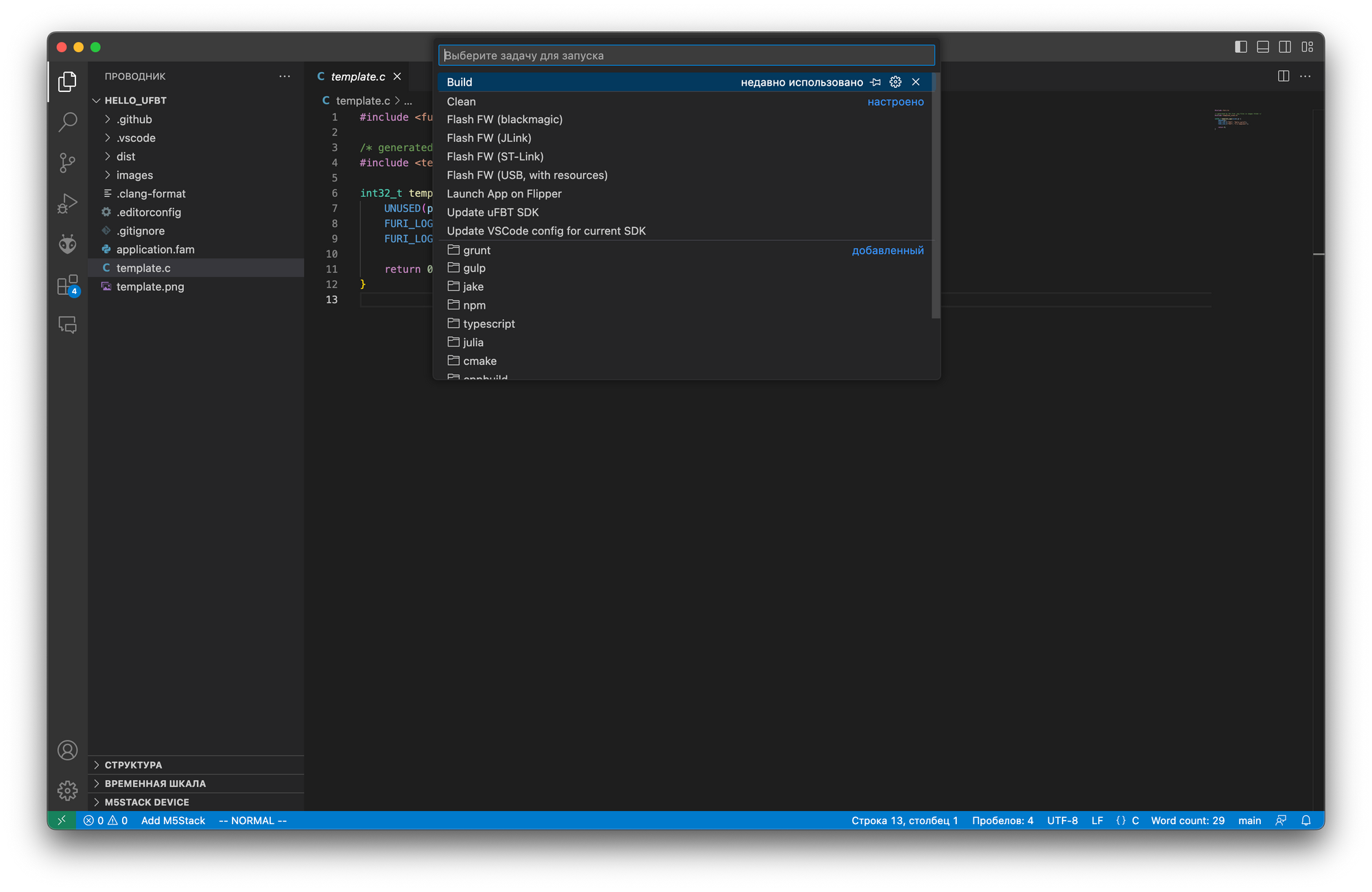Click template.c in the breadcrumb
Image resolution: width=1372 pixels, height=892 pixels.
363,100
